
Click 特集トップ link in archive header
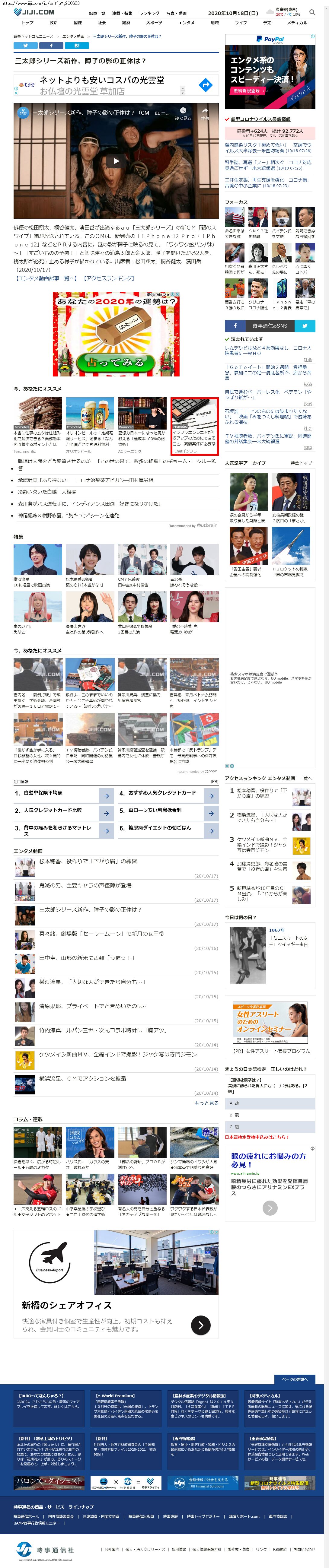pyautogui.click(x=301, y=463)
